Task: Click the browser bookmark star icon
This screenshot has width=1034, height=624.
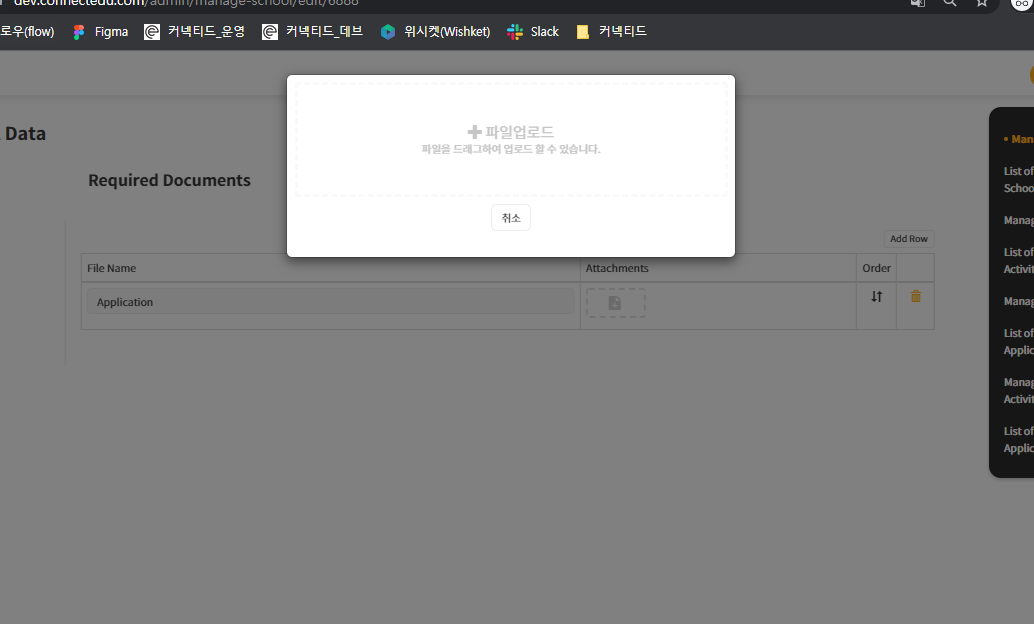Action: pos(982,3)
